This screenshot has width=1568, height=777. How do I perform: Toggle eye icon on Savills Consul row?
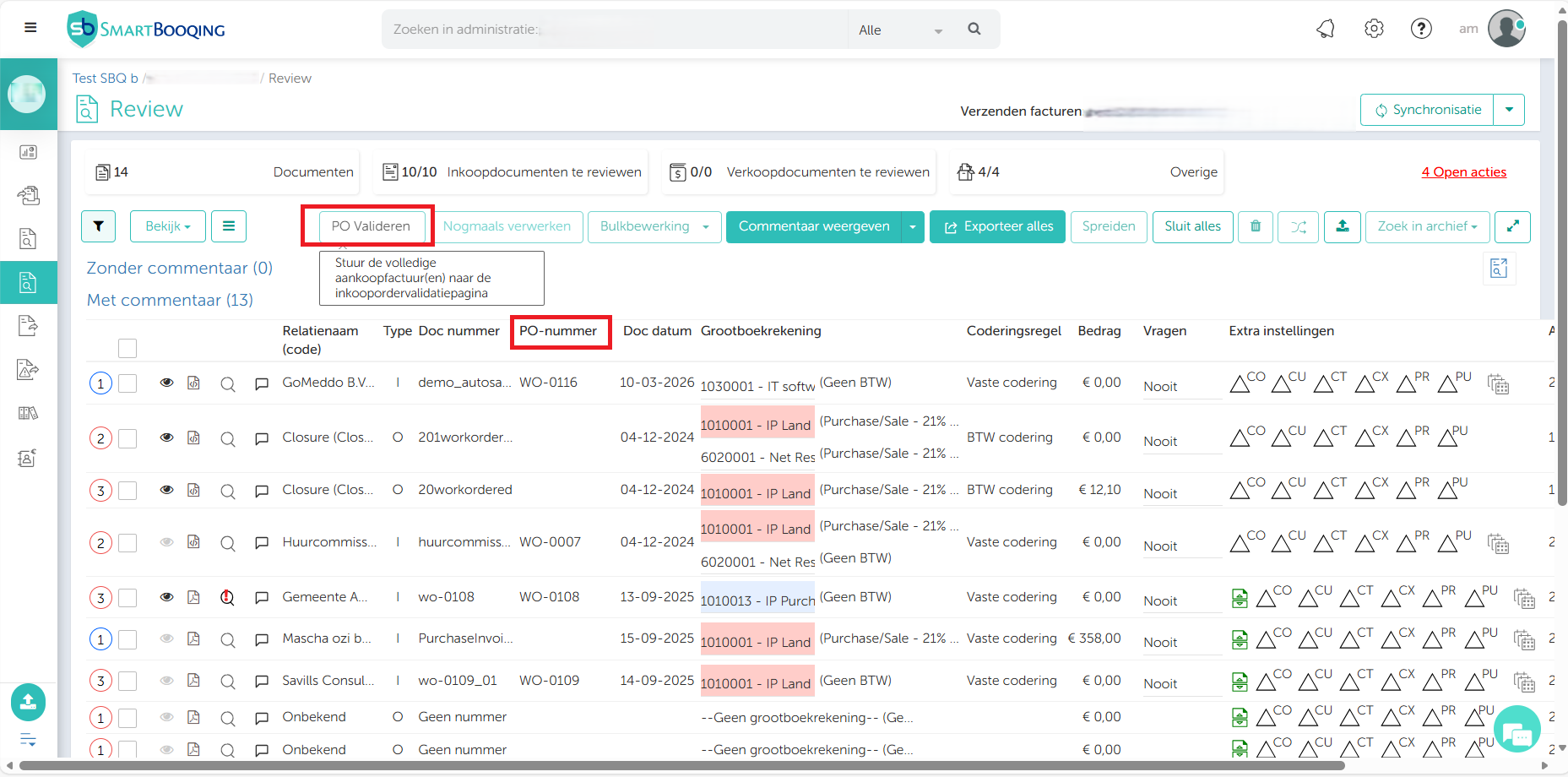167,681
